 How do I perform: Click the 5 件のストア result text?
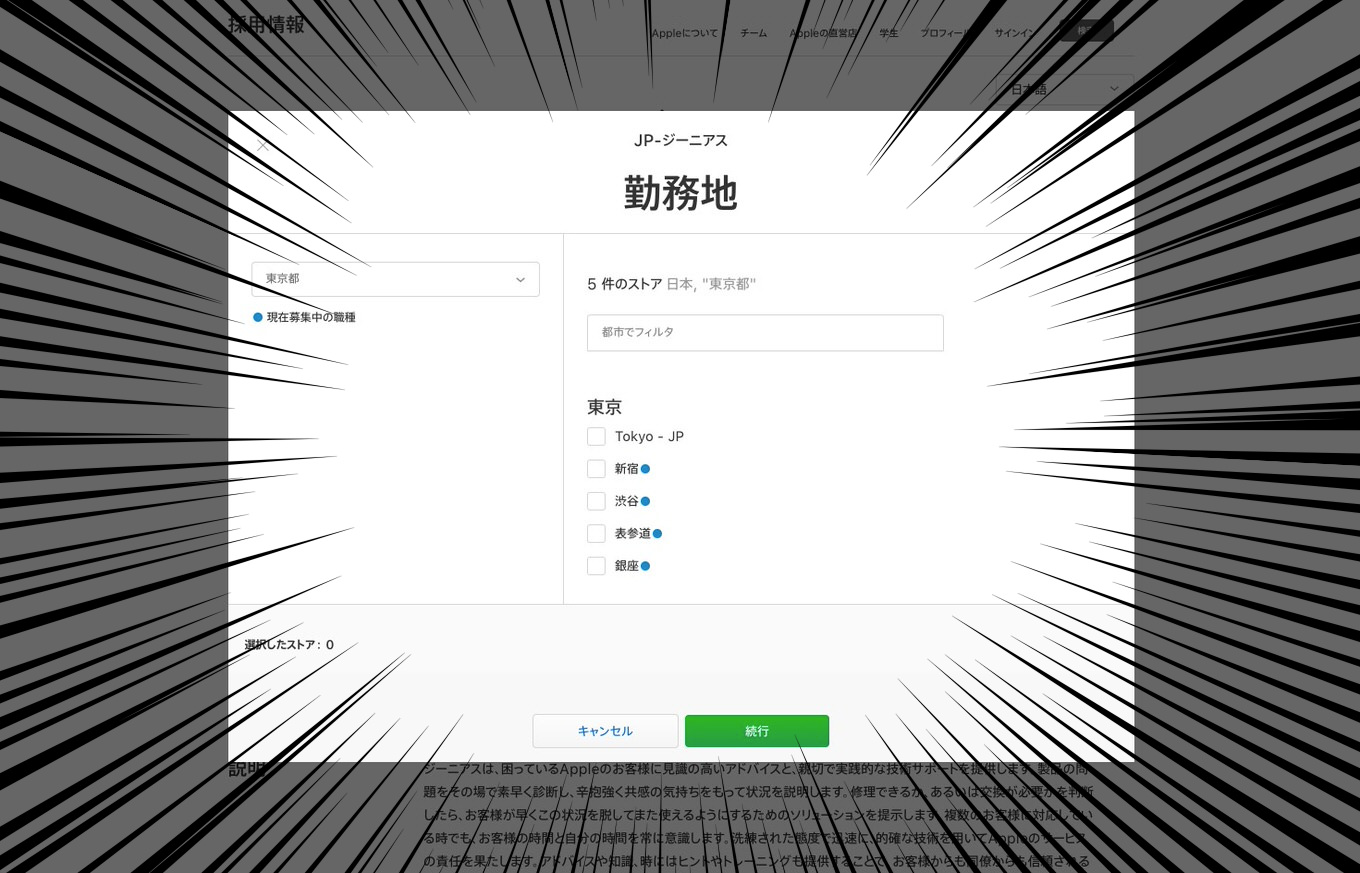pos(625,284)
